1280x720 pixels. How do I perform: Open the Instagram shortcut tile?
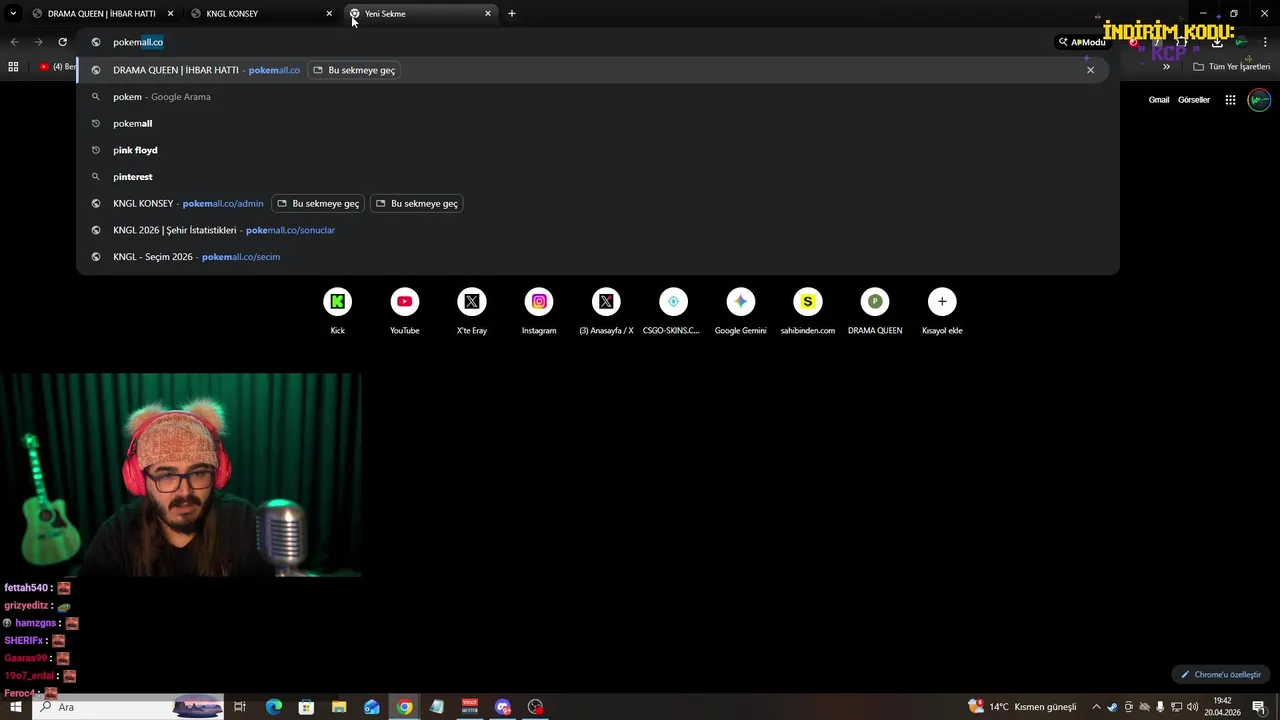[539, 311]
